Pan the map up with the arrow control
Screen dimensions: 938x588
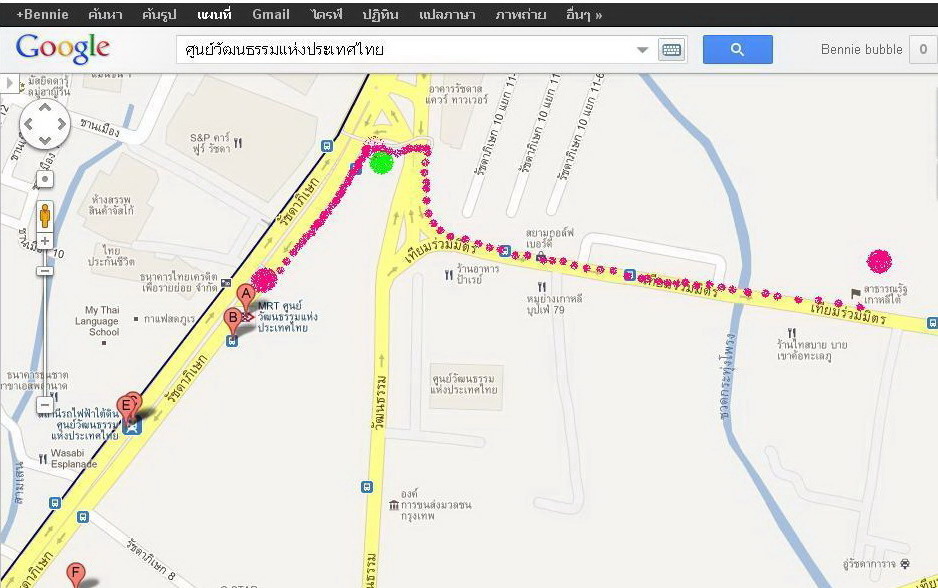(x=45, y=108)
